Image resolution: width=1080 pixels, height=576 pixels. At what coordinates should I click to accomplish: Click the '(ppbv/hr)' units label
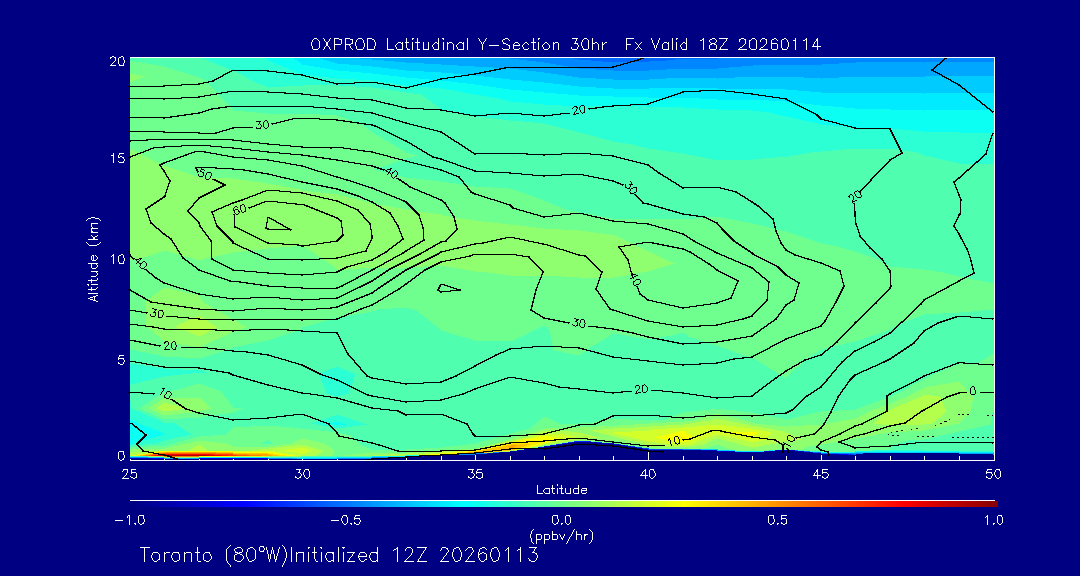click(561, 535)
